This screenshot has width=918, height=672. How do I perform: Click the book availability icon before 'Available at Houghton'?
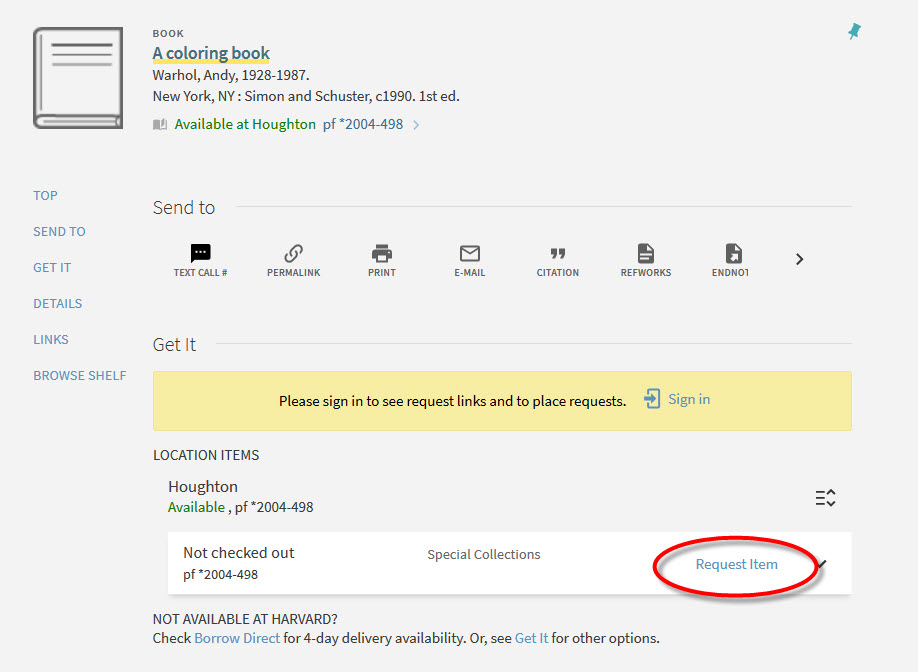(x=160, y=125)
